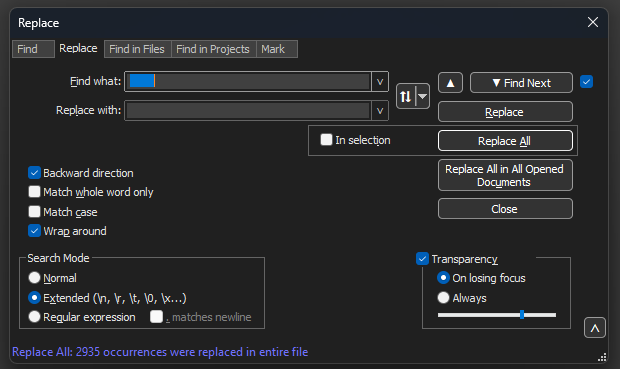Check the matches newline box
The width and height of the screenshot is (620, 369).
[157, 317]
